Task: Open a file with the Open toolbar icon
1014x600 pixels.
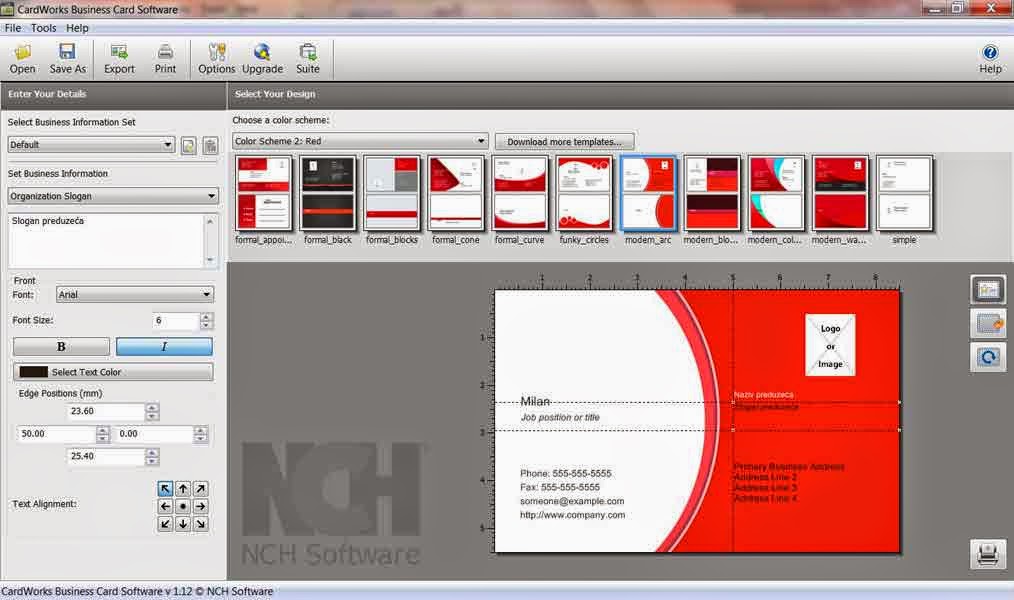Action: click(23, 59)
